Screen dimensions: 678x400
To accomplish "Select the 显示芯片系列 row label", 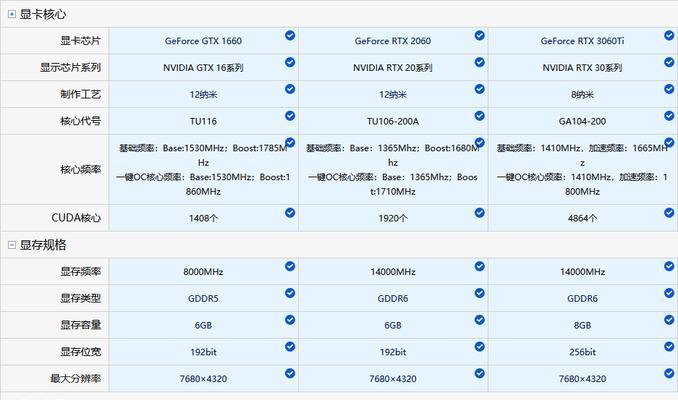I will click(x=70, y=68).
